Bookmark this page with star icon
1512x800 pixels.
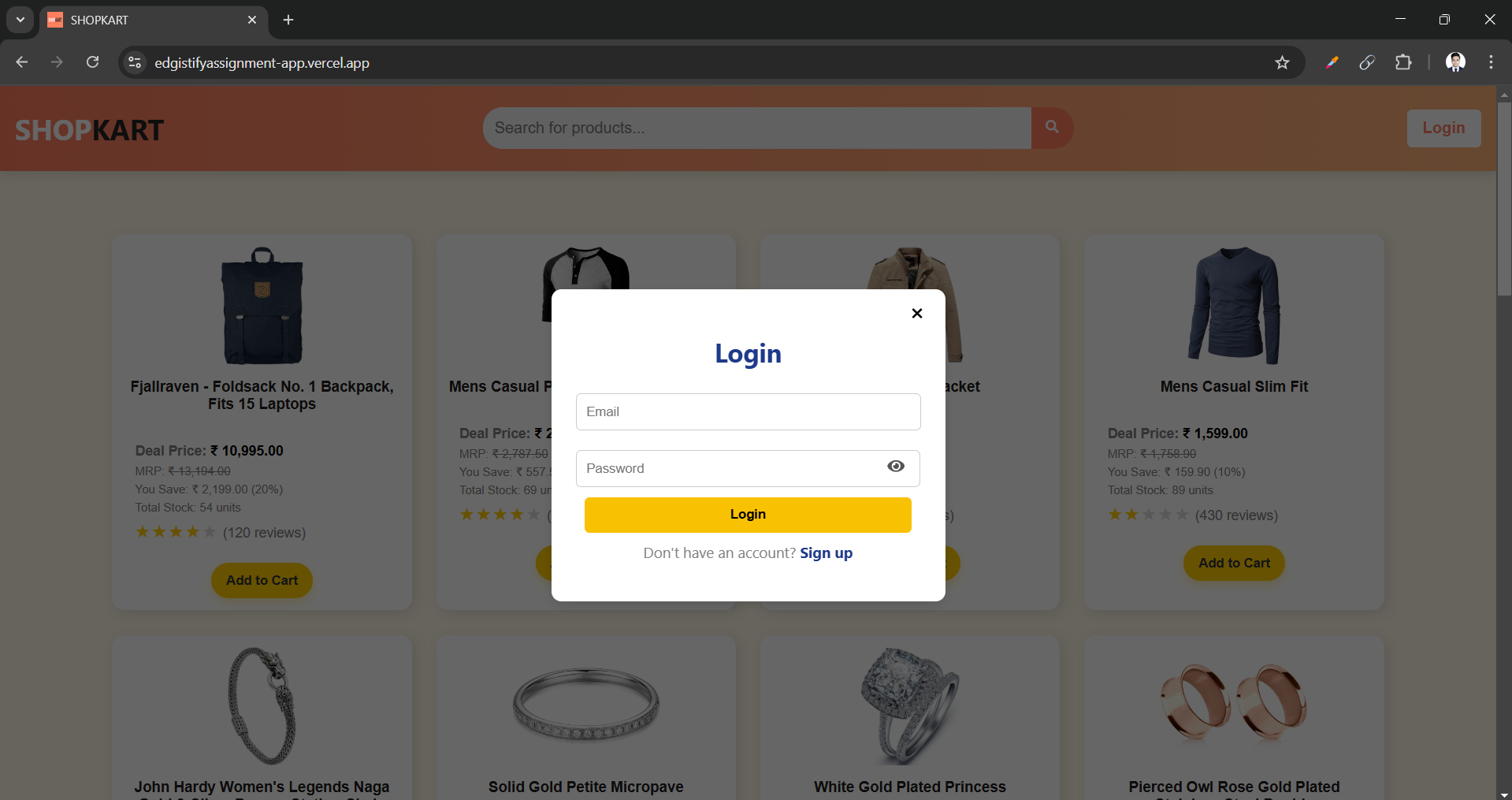tap(1282, 62)
